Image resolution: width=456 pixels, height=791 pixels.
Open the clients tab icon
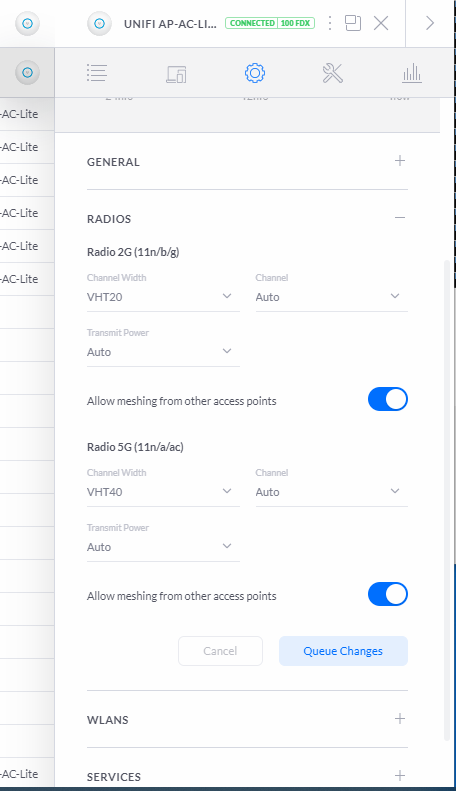click(x=176, y=74)
